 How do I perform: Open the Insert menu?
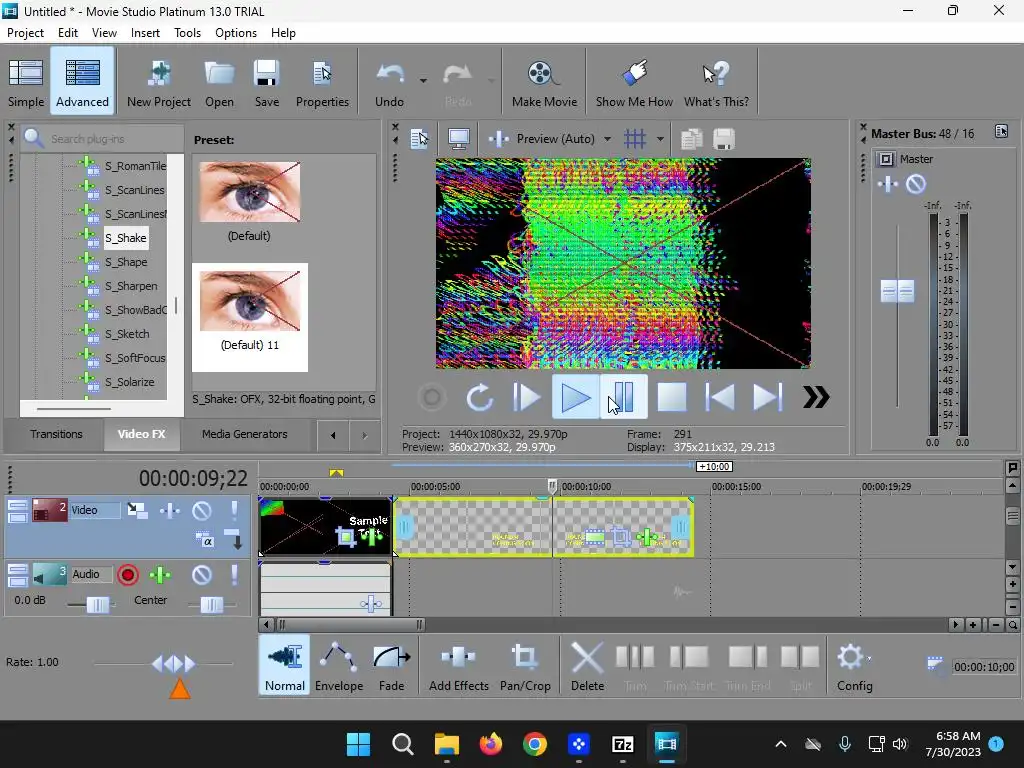[x=145, y=33]
